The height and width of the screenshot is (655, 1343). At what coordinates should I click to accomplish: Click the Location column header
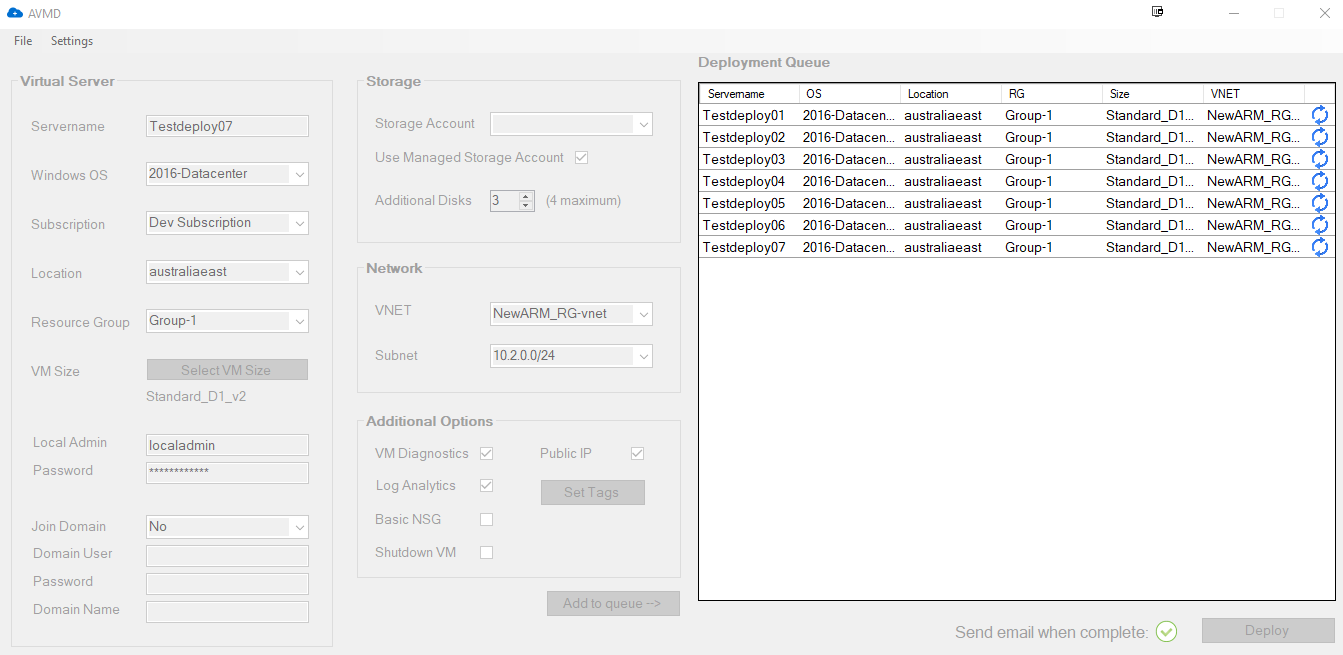(x=952, y=93)
